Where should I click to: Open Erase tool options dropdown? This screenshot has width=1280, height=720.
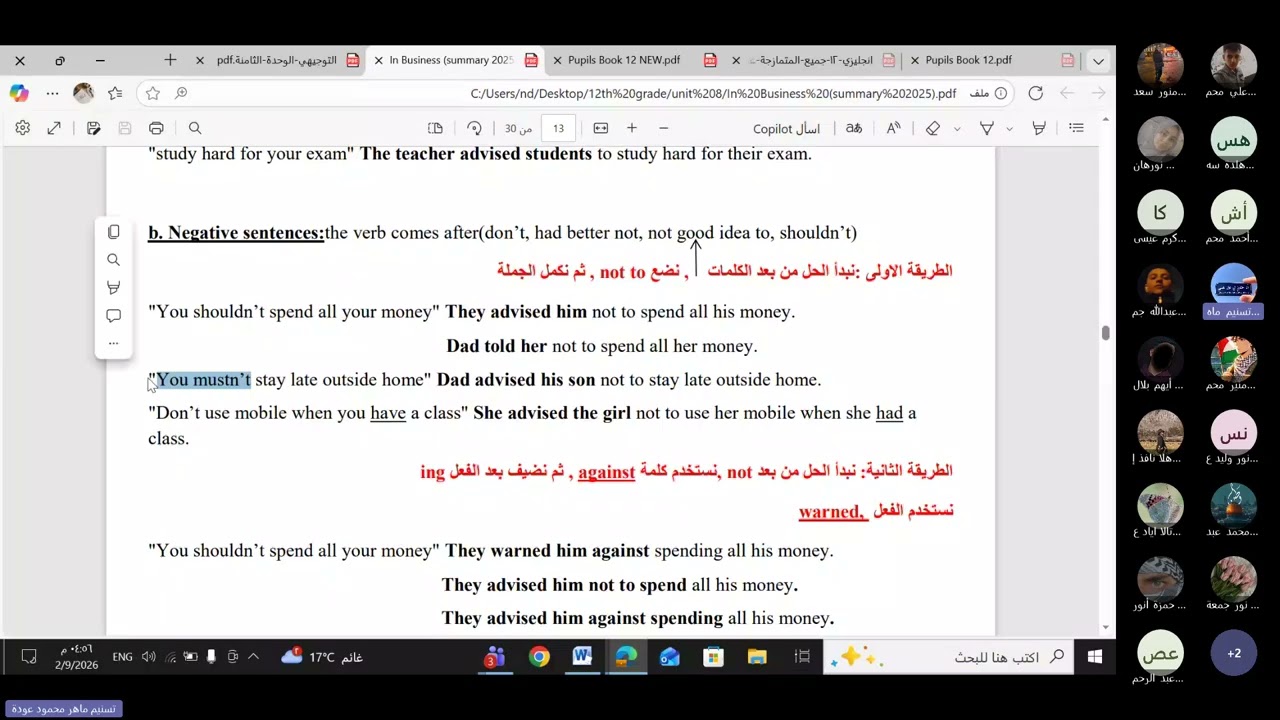[957, 129]
